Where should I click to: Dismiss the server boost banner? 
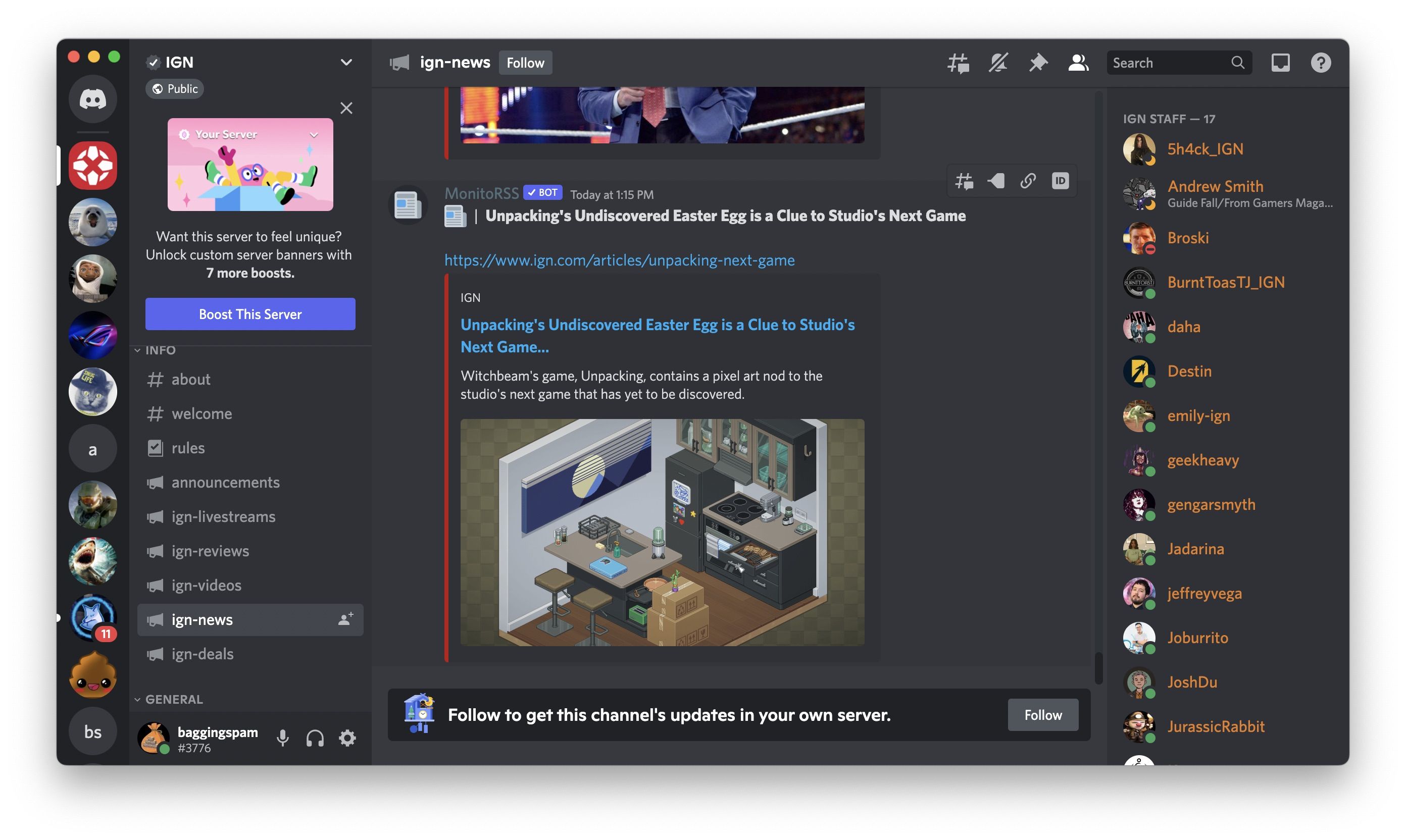tap(346, 108)
